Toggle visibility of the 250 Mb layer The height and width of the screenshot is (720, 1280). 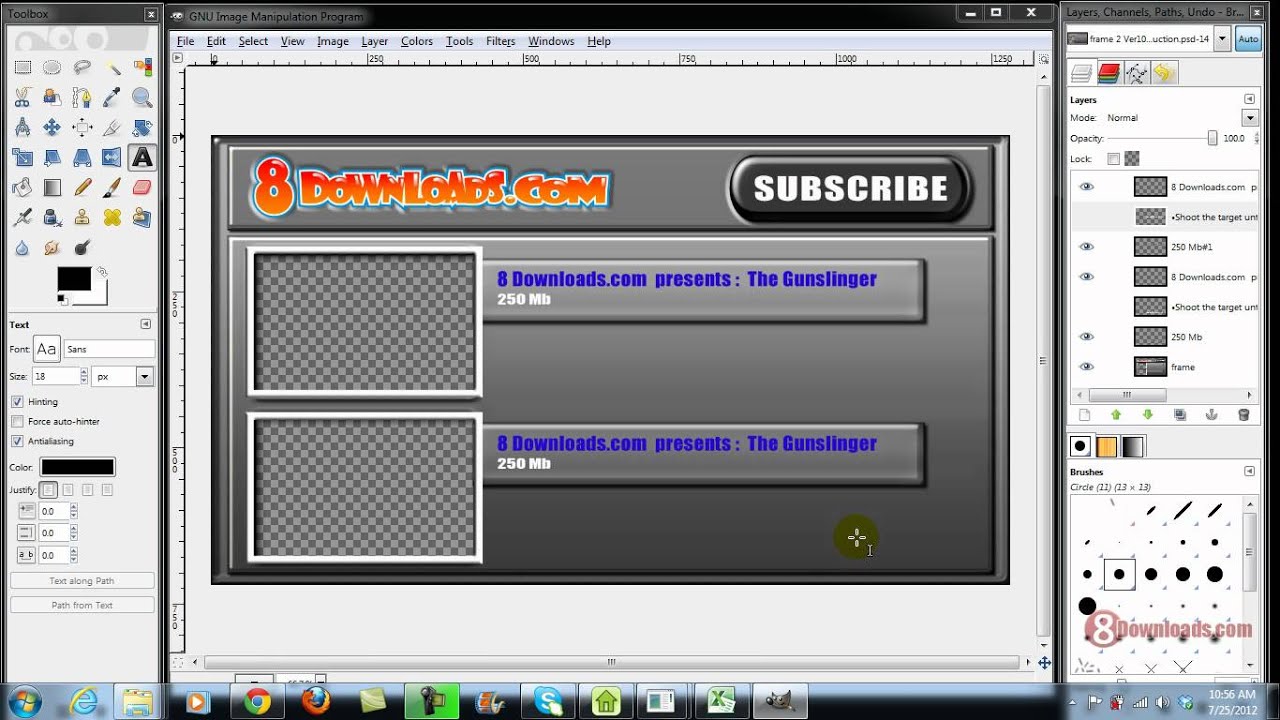1086,337
